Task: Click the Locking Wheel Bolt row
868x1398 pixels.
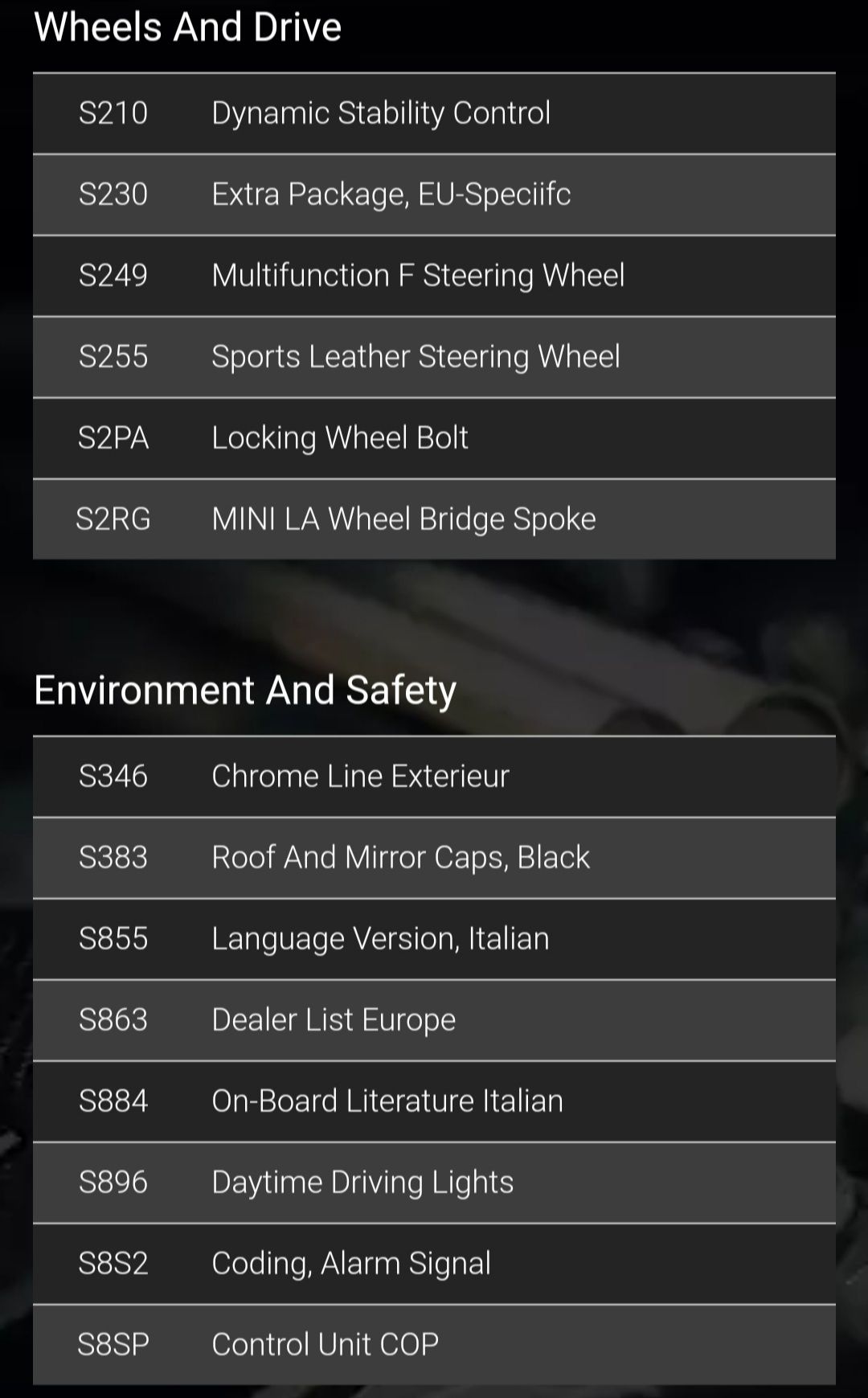Action: [434, 438]
